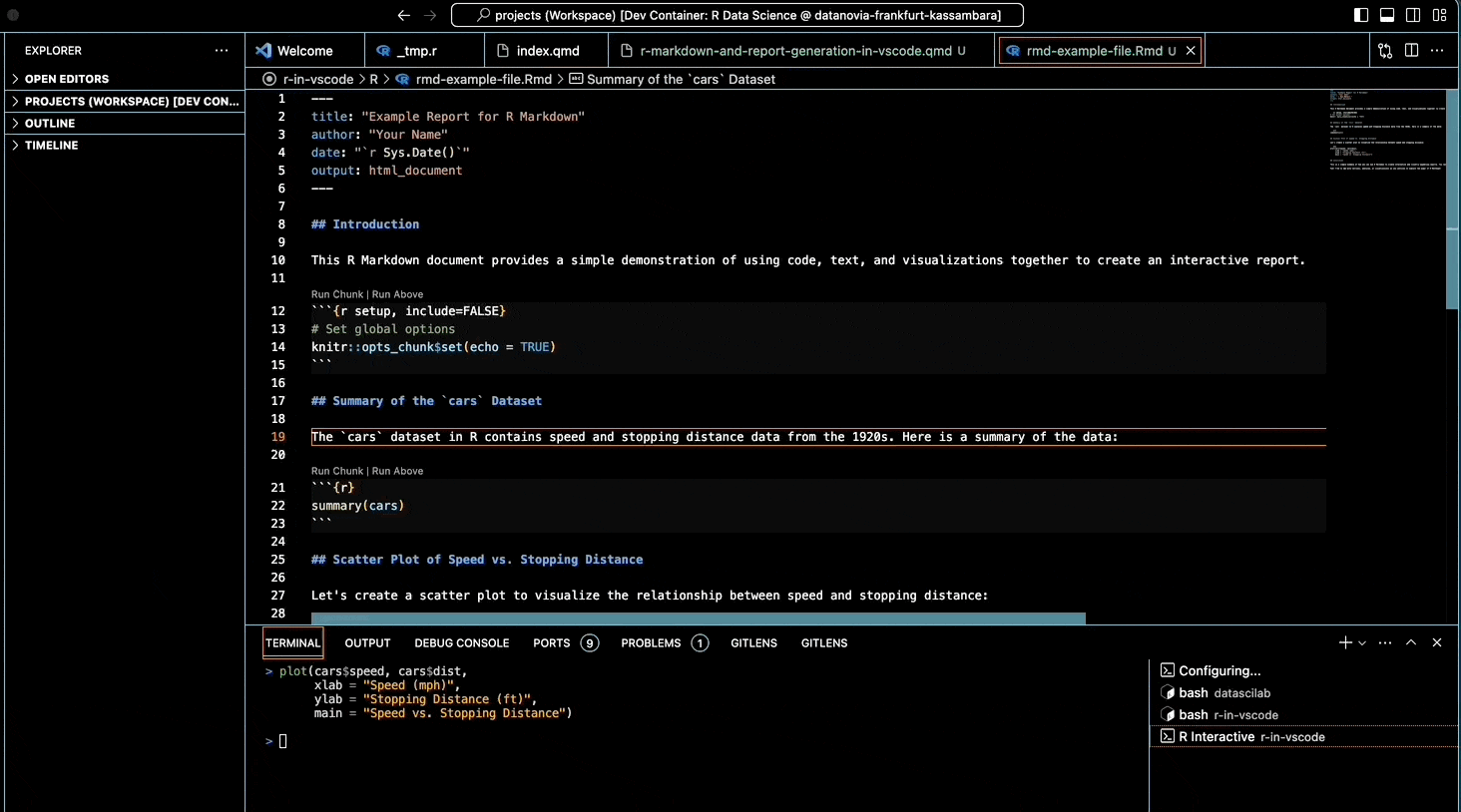Expand the Open Editors section
Screen dimensions: 1461x812
[125, 79]
